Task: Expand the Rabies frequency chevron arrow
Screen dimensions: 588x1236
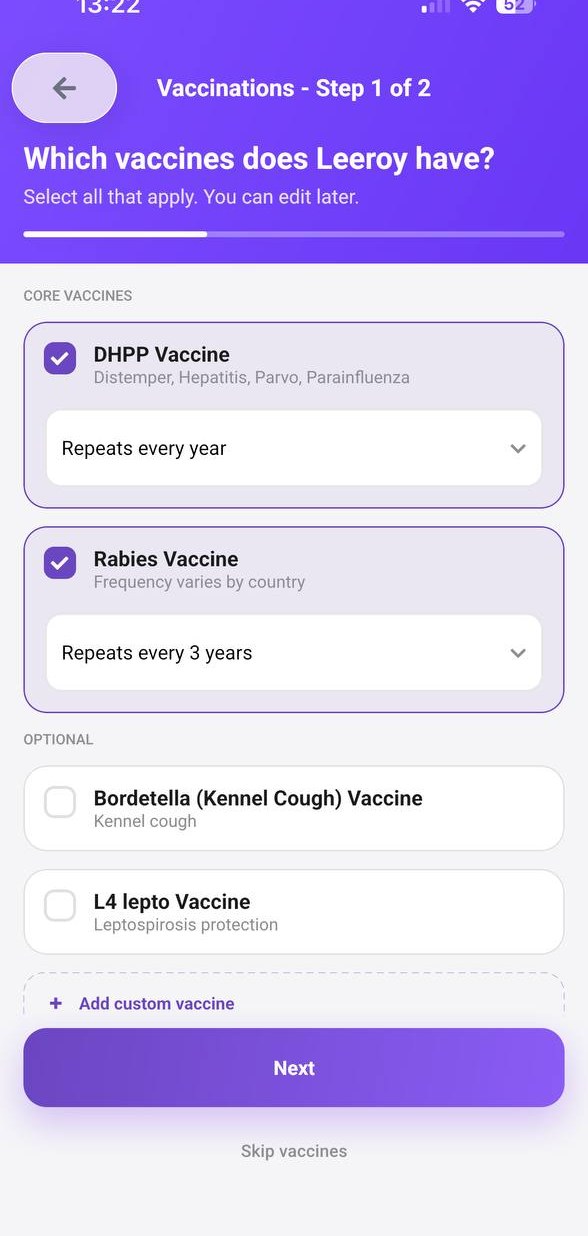Action: (x=518, y=653)
